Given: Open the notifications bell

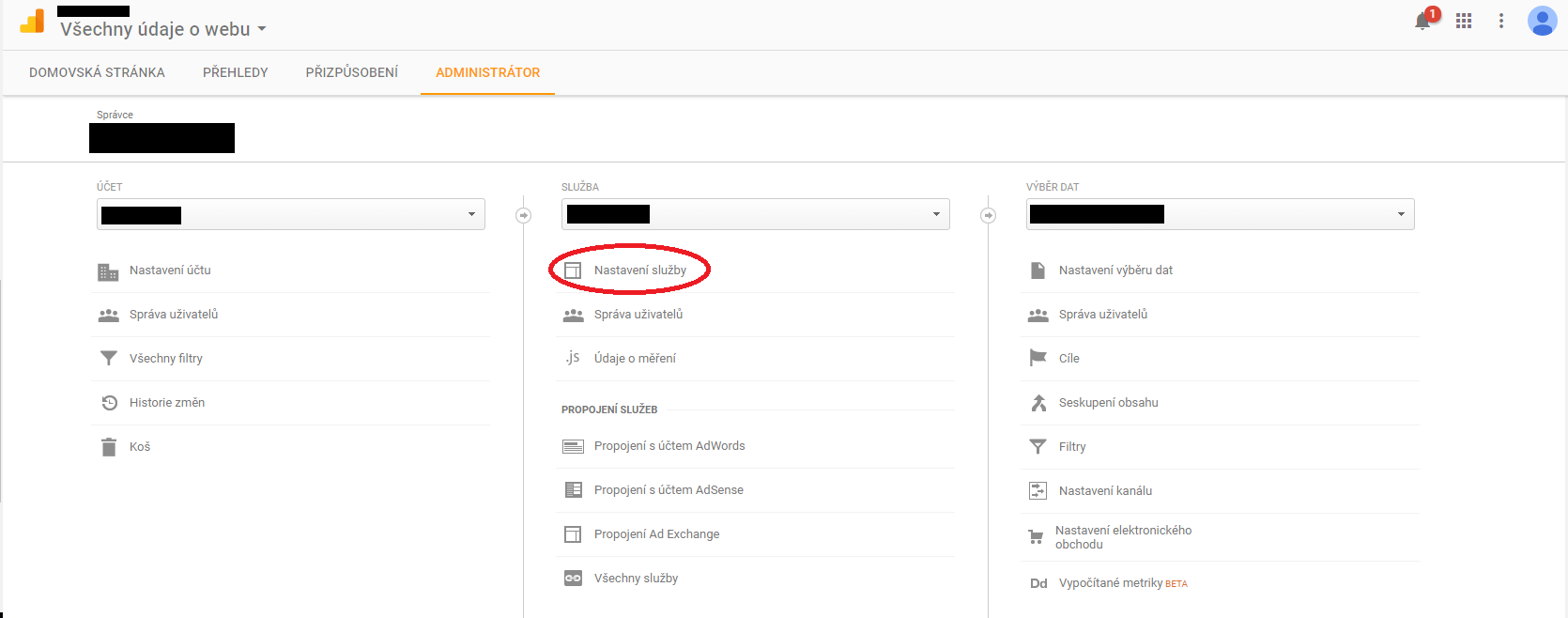Looking at the screenshot, I should [1423, 21].
